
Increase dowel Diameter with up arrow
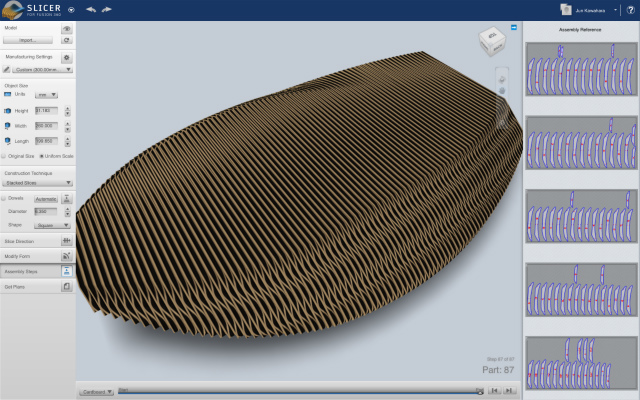(67, 209)
